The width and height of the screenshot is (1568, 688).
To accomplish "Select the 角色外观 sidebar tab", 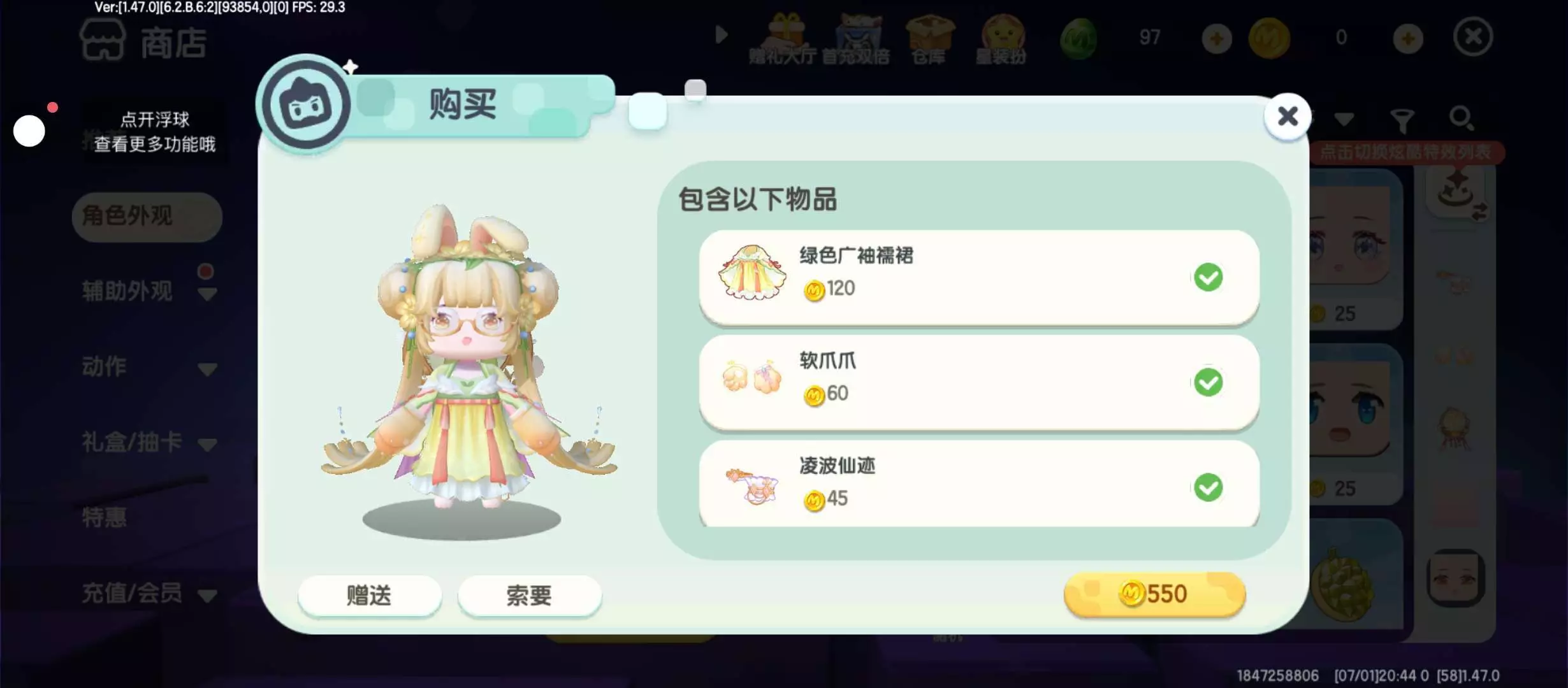I will pyautogui.click(x=147, y=217).
